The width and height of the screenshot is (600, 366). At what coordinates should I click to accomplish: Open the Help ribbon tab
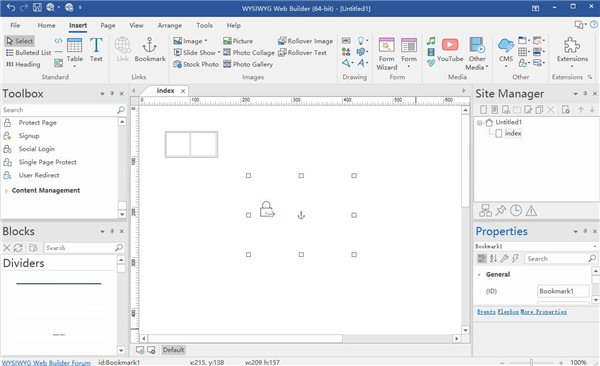[x=233, y=25]
